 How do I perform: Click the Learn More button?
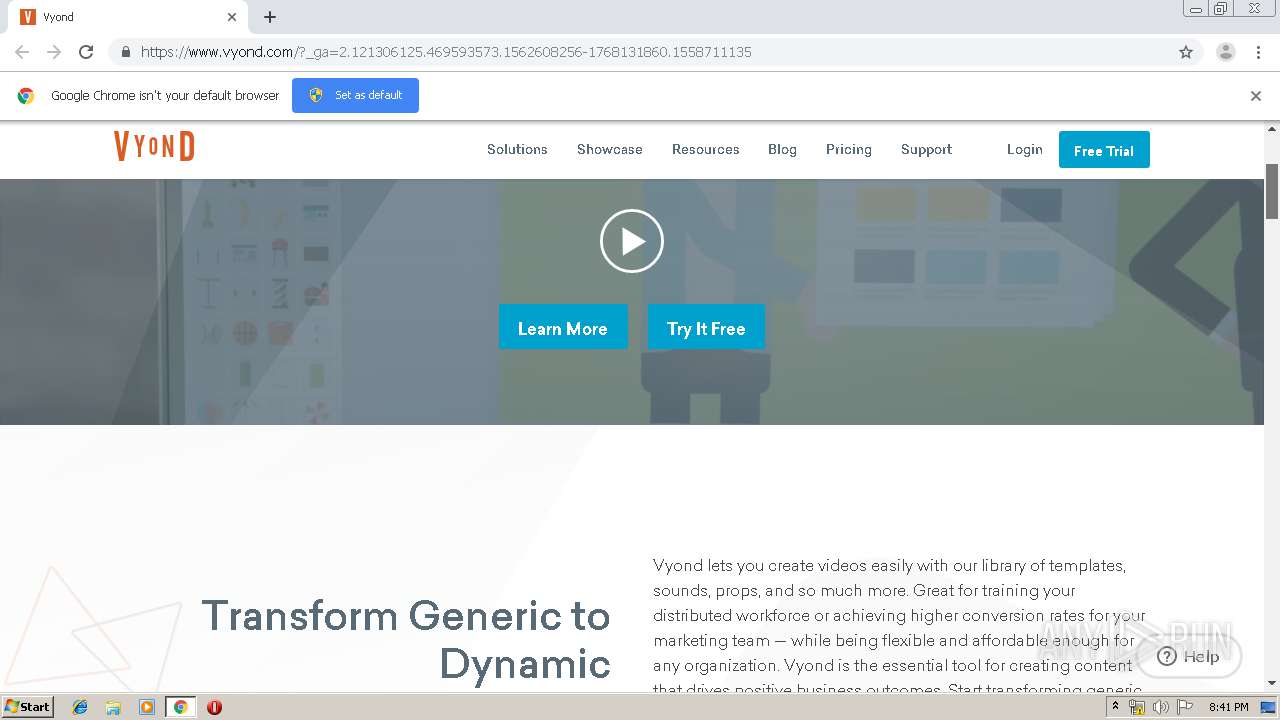click(563, 328)
